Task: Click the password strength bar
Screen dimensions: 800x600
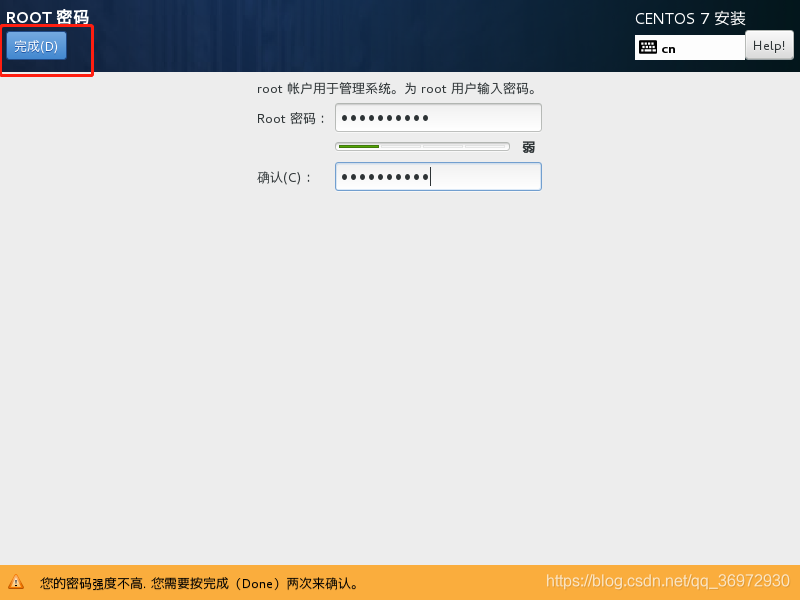Action: click(422, 147)
